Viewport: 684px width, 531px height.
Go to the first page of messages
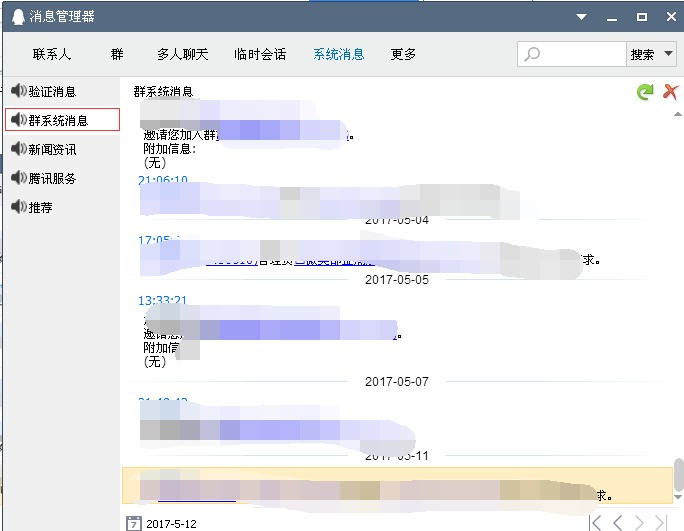pos(595,523)
